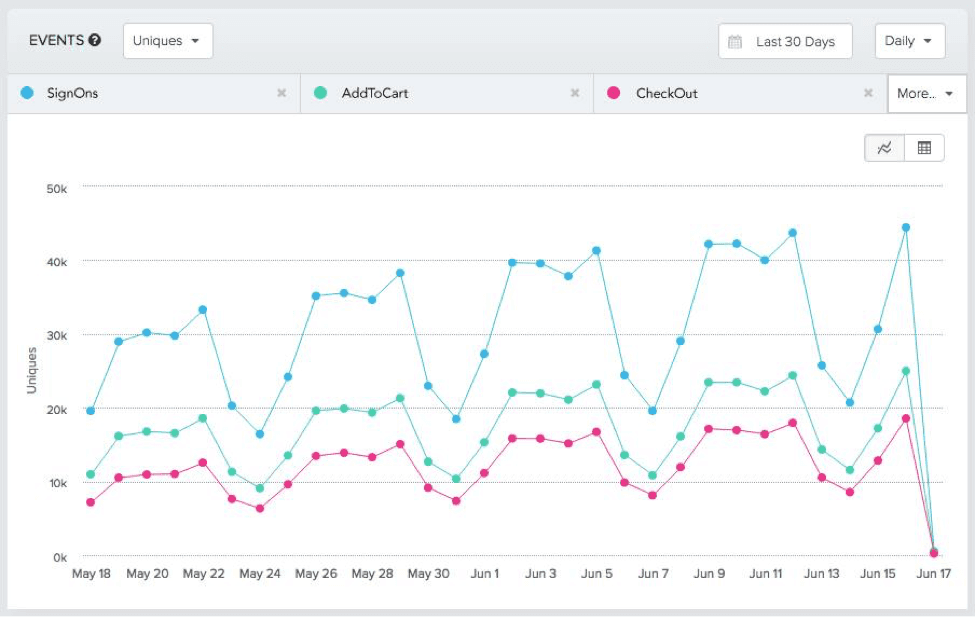Click the help icon next to EVENTS
Viewport: 975px width, 617px height.
(x=95, y=41)
